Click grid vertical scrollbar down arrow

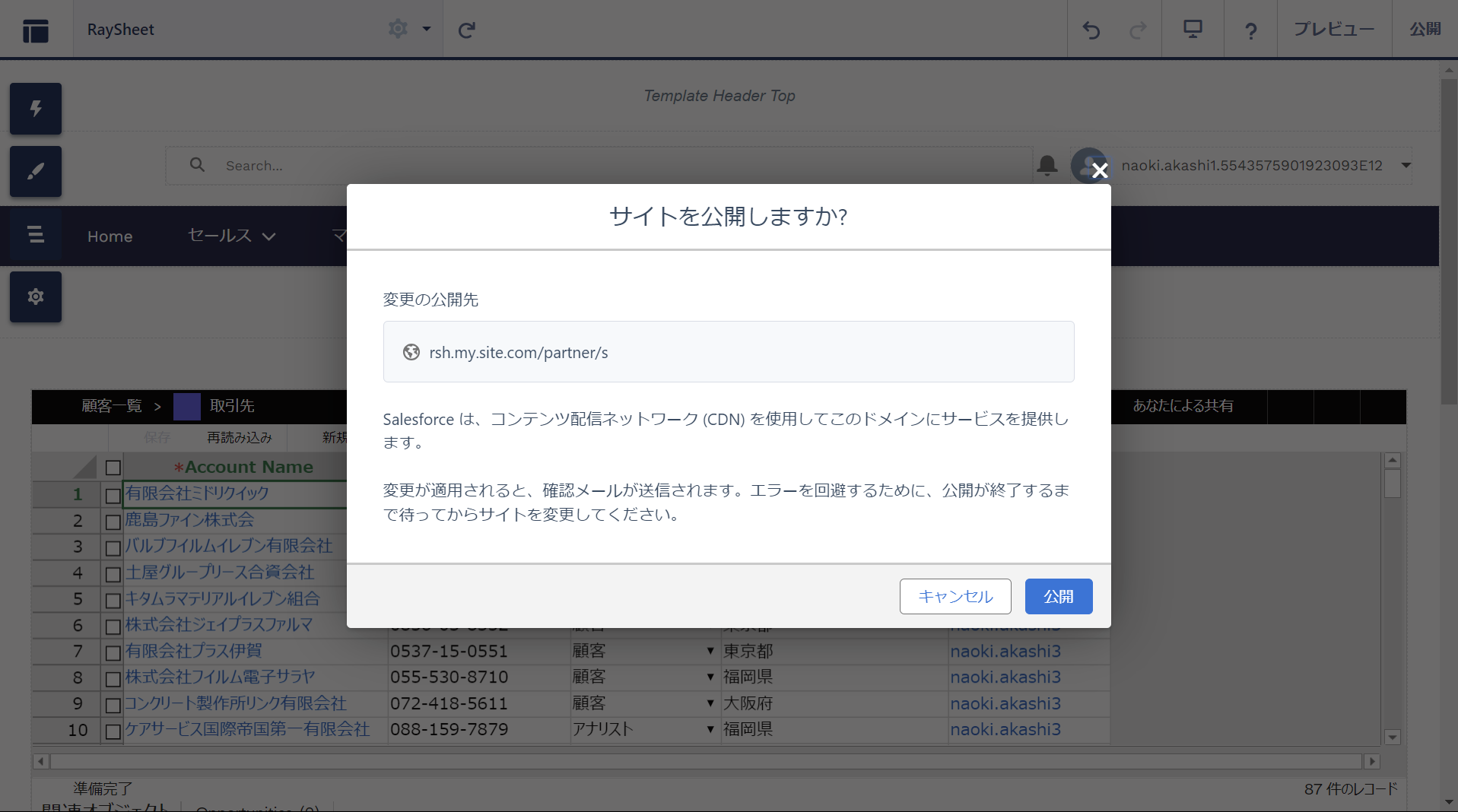click(1392, 737)
